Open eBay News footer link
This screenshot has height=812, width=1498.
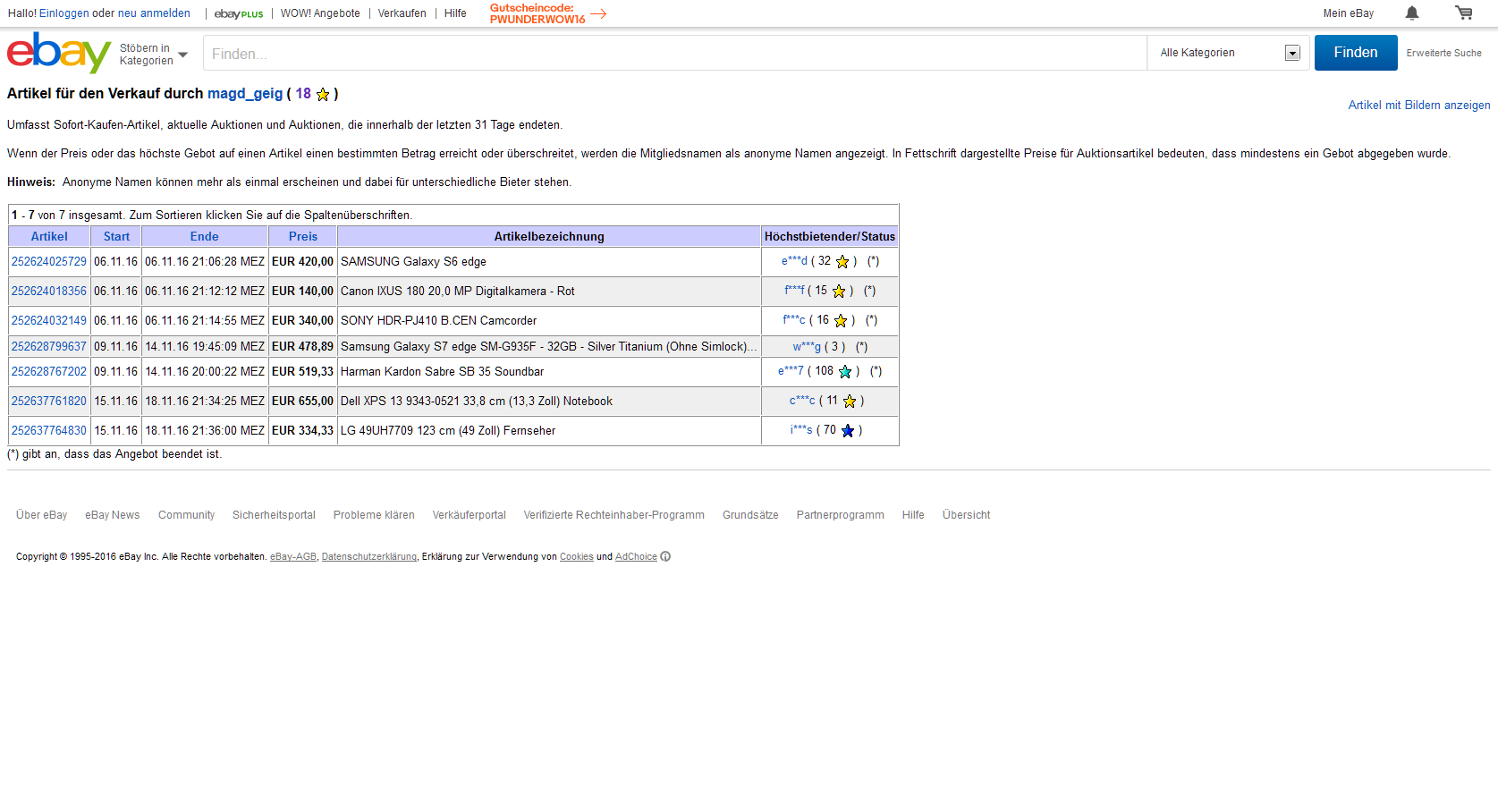[113, 515]
